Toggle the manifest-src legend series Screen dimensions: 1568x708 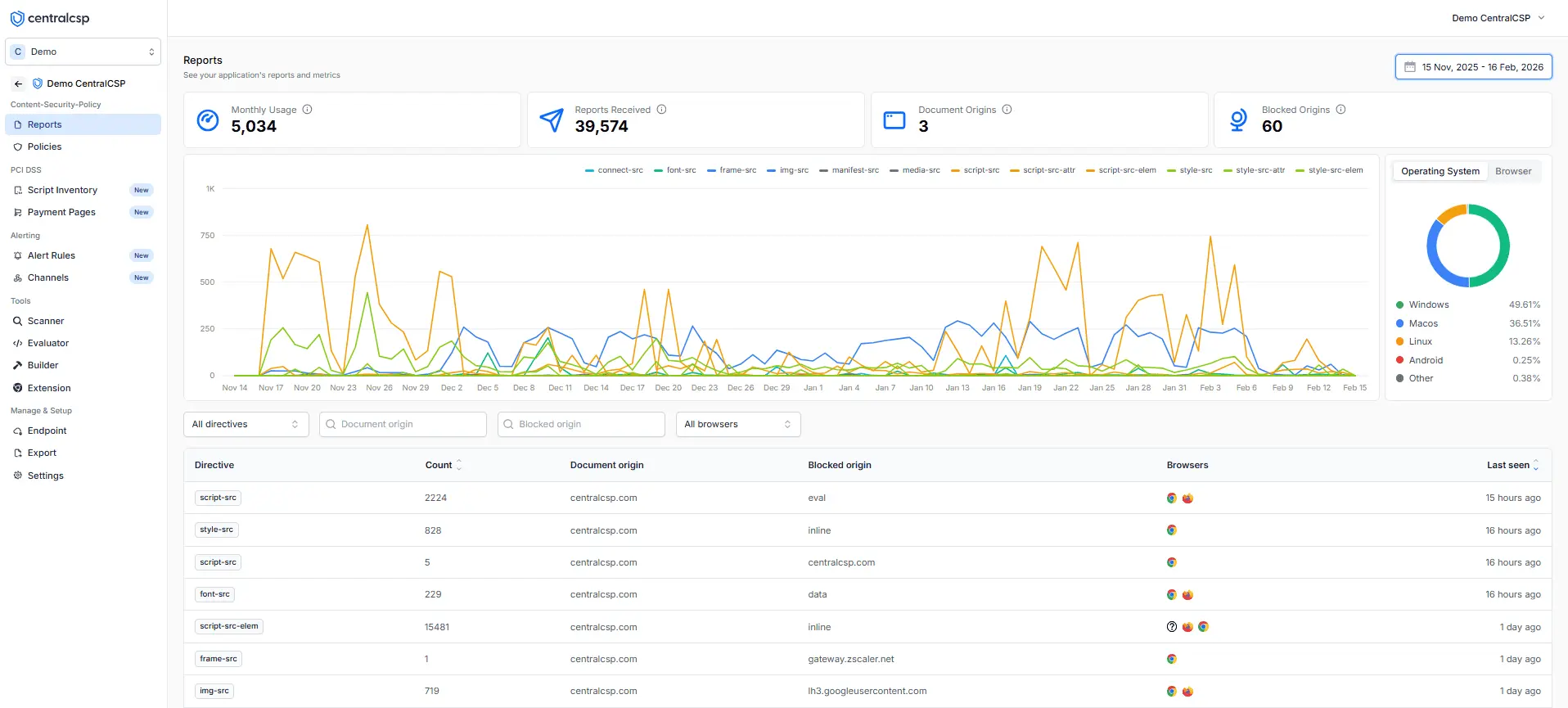tap(849, 170)
